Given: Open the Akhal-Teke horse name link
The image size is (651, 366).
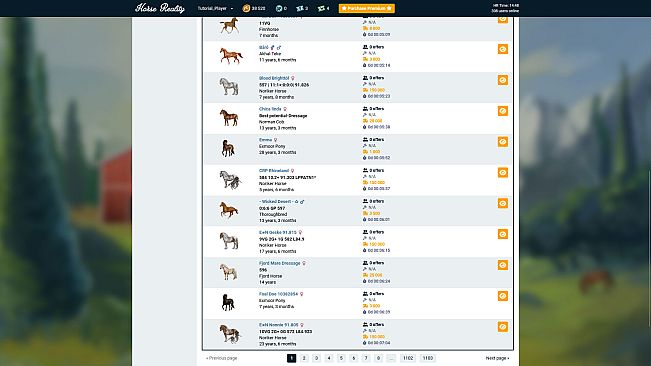Looking at the screenshot, I should [264, 47].
